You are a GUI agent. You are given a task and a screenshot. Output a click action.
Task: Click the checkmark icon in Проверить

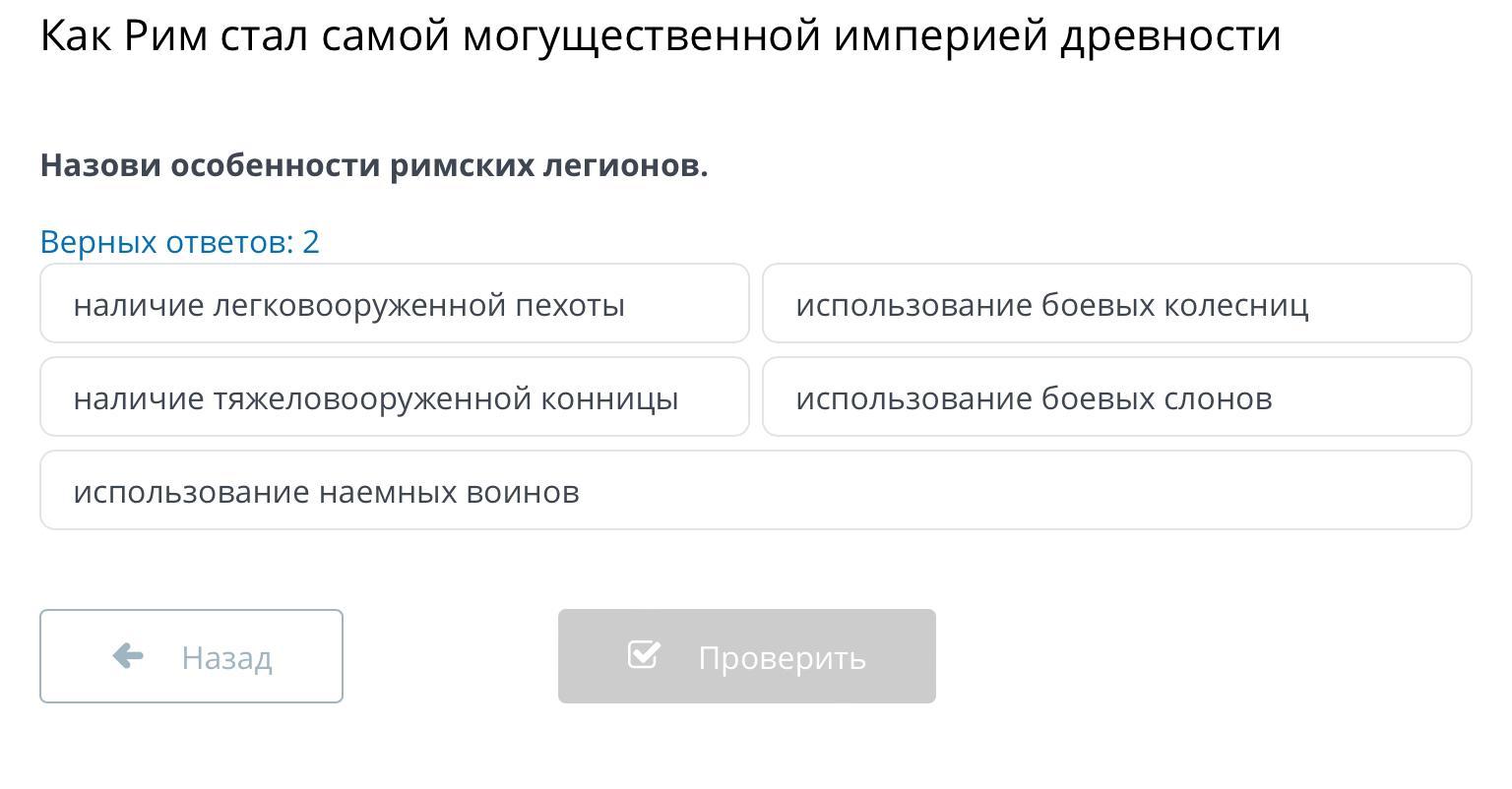(x=644, y=654)
